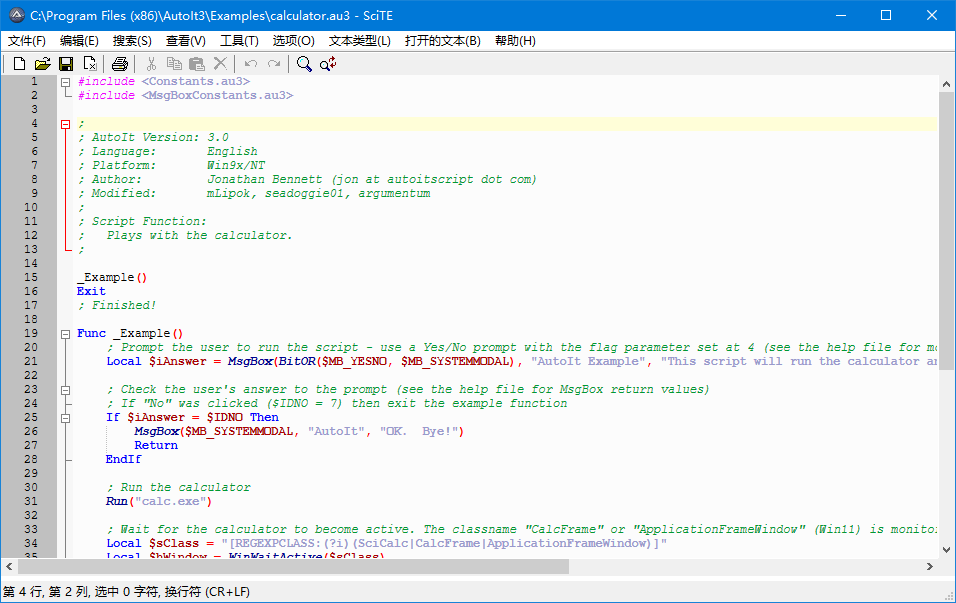Click the "calc.exe" string on line 31
956x603 pixels.
pos(170,502)
